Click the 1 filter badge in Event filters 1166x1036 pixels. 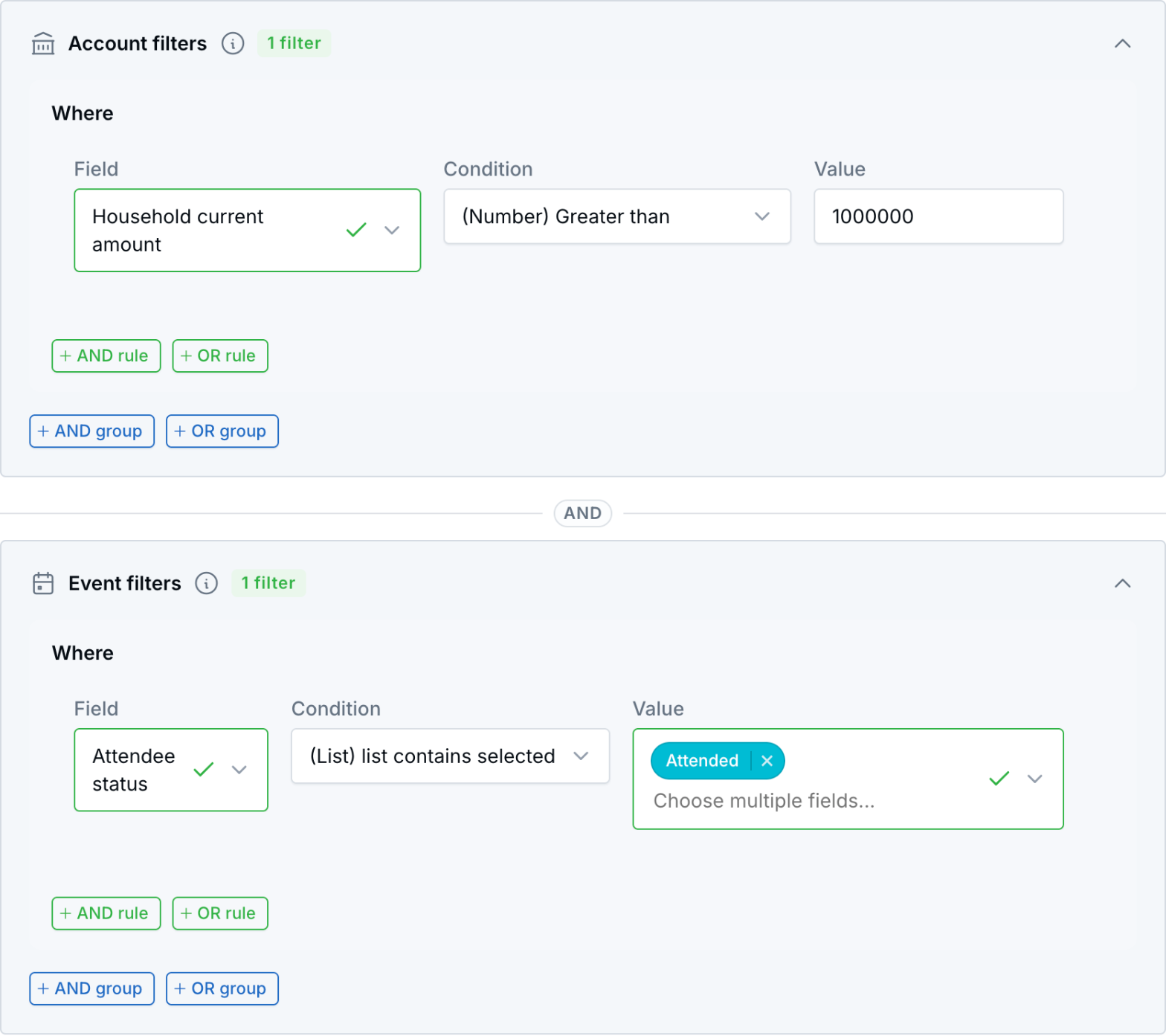268,584
